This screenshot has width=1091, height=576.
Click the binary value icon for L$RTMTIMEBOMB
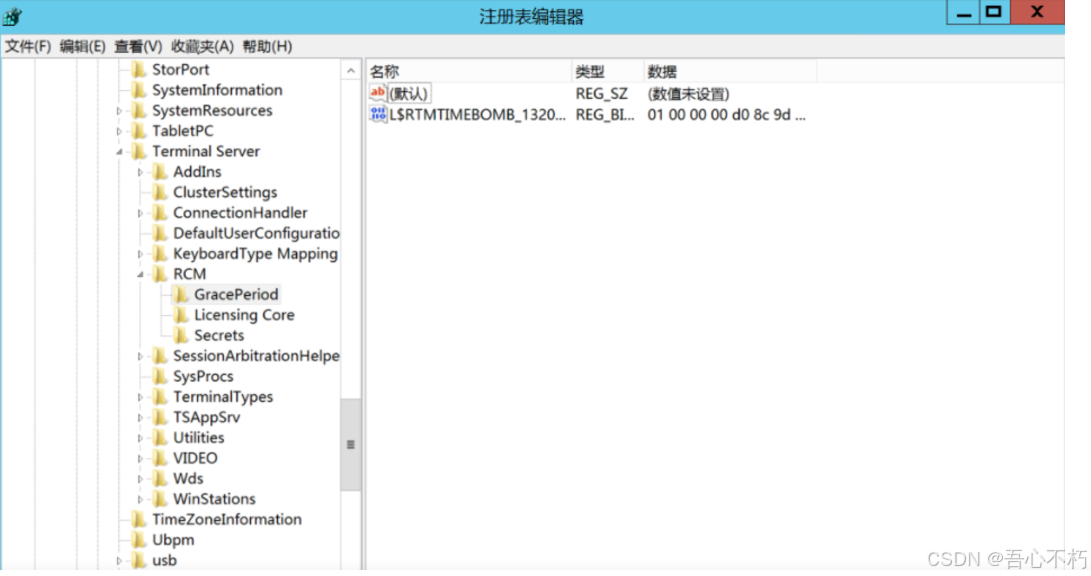tap(378, 114)
